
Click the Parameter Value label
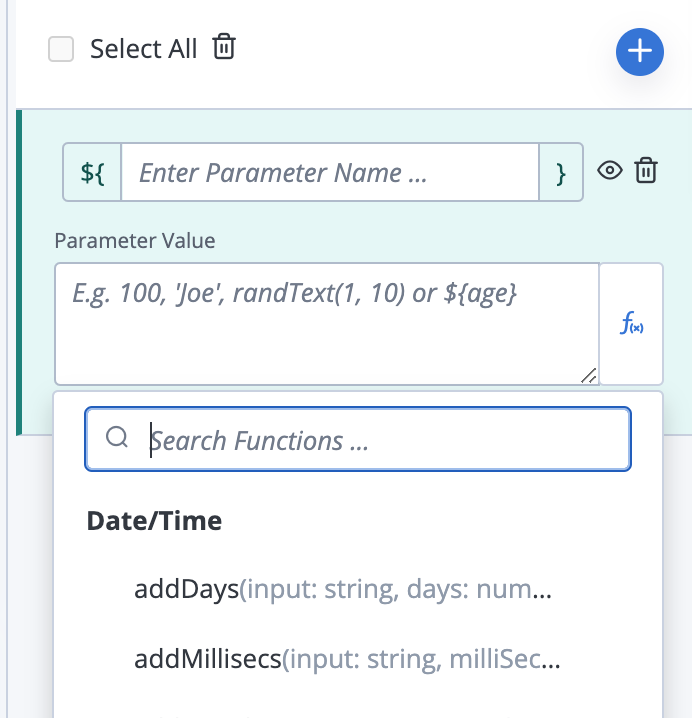click(x=134, y=240)
